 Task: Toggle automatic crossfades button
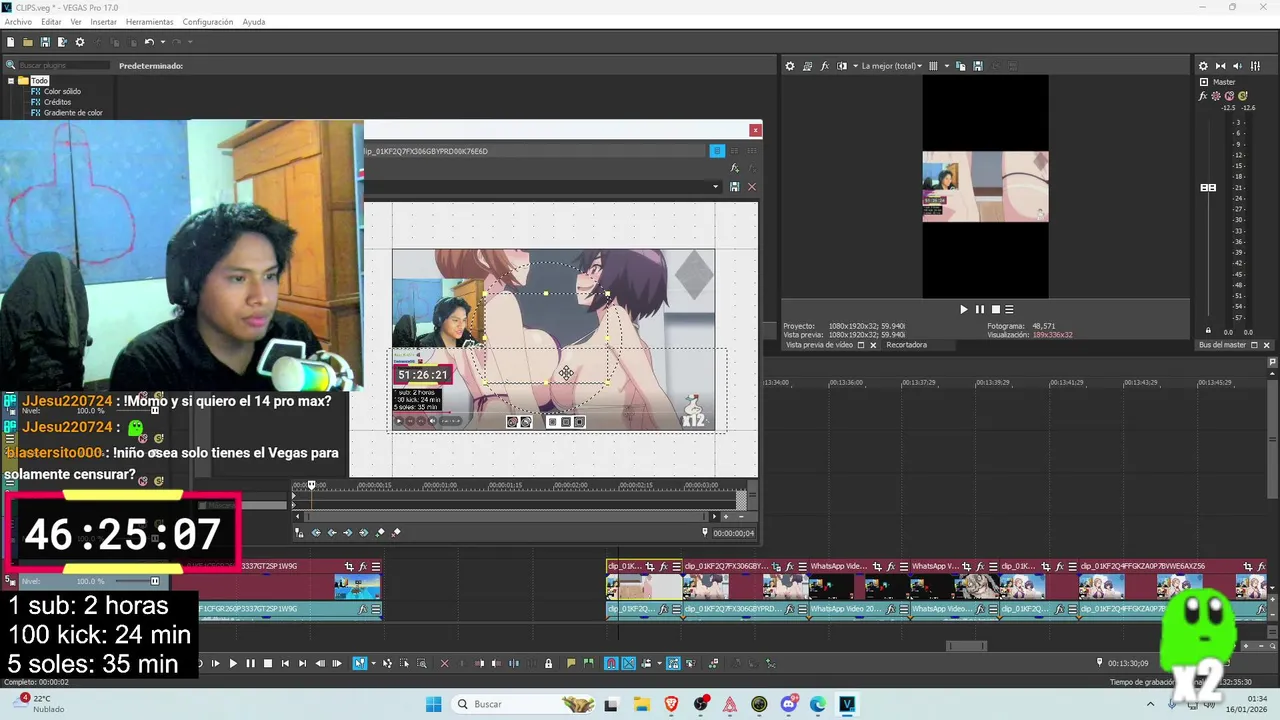[x=629, y=663]
